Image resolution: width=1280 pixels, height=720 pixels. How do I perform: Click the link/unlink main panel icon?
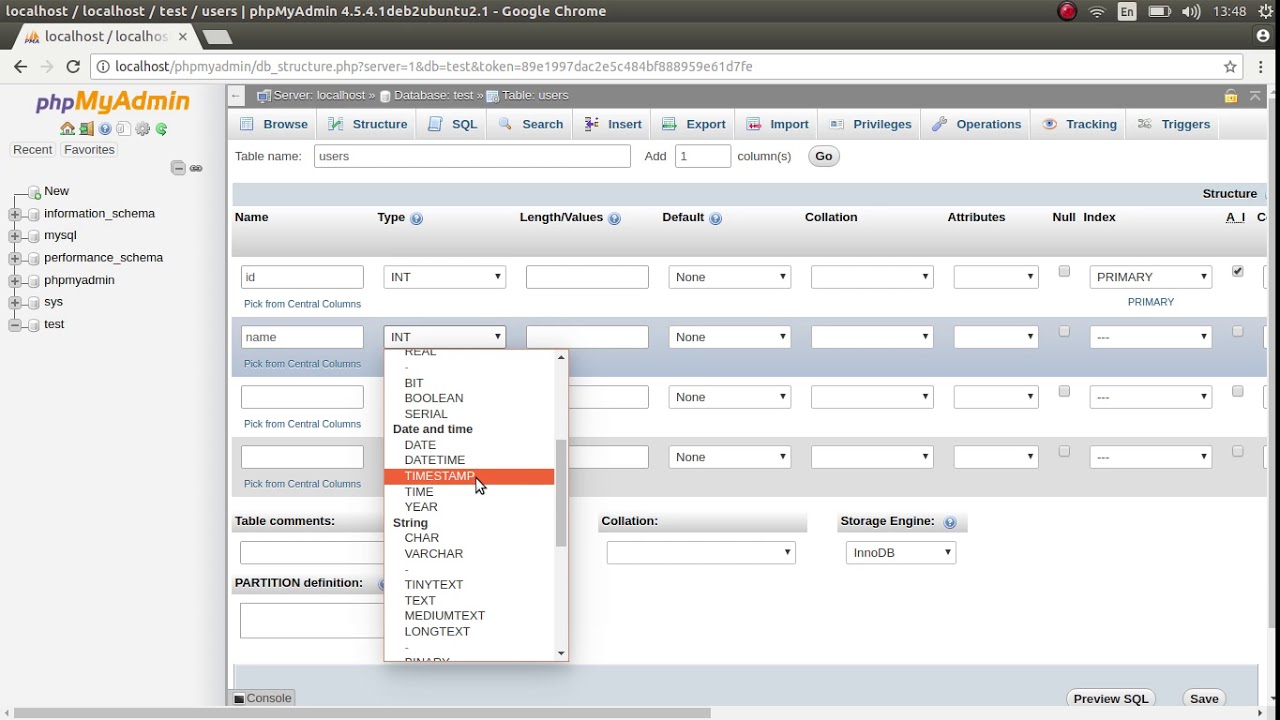[196, 168]
